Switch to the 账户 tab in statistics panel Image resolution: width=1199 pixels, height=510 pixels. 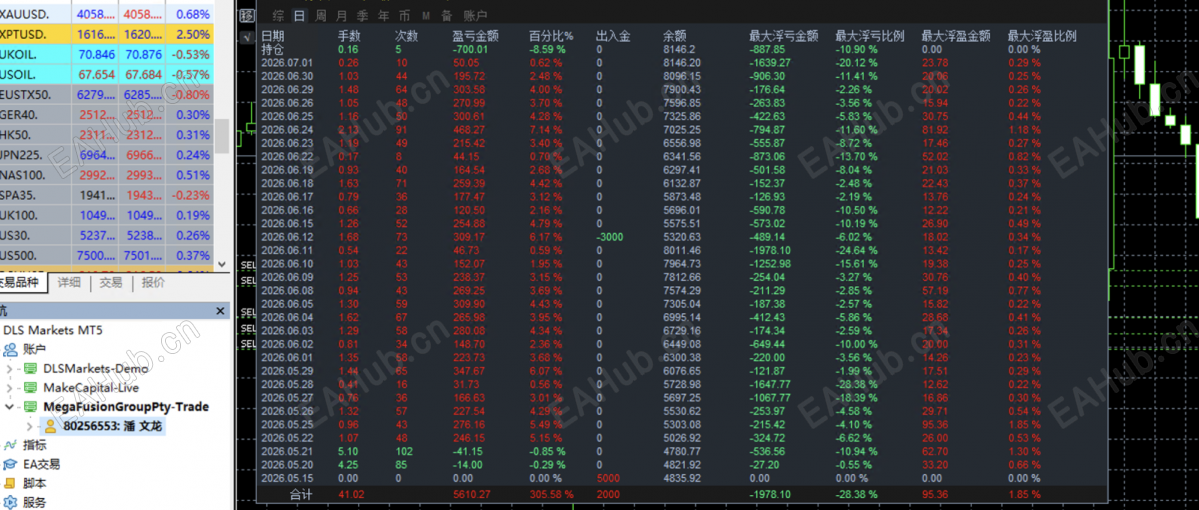tap(475, 15)
